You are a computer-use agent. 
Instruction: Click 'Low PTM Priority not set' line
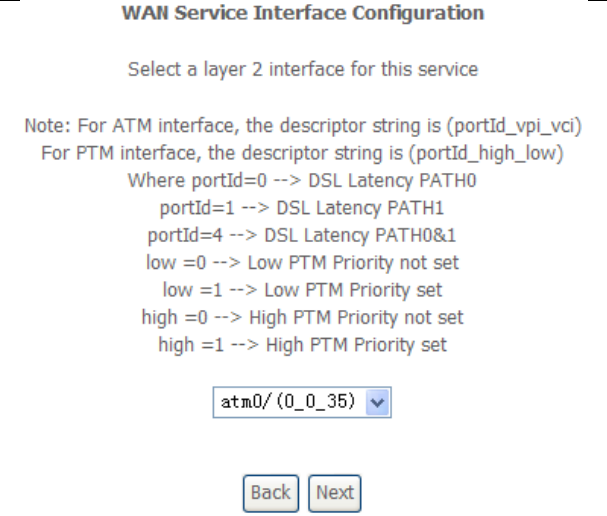(302, 265)
